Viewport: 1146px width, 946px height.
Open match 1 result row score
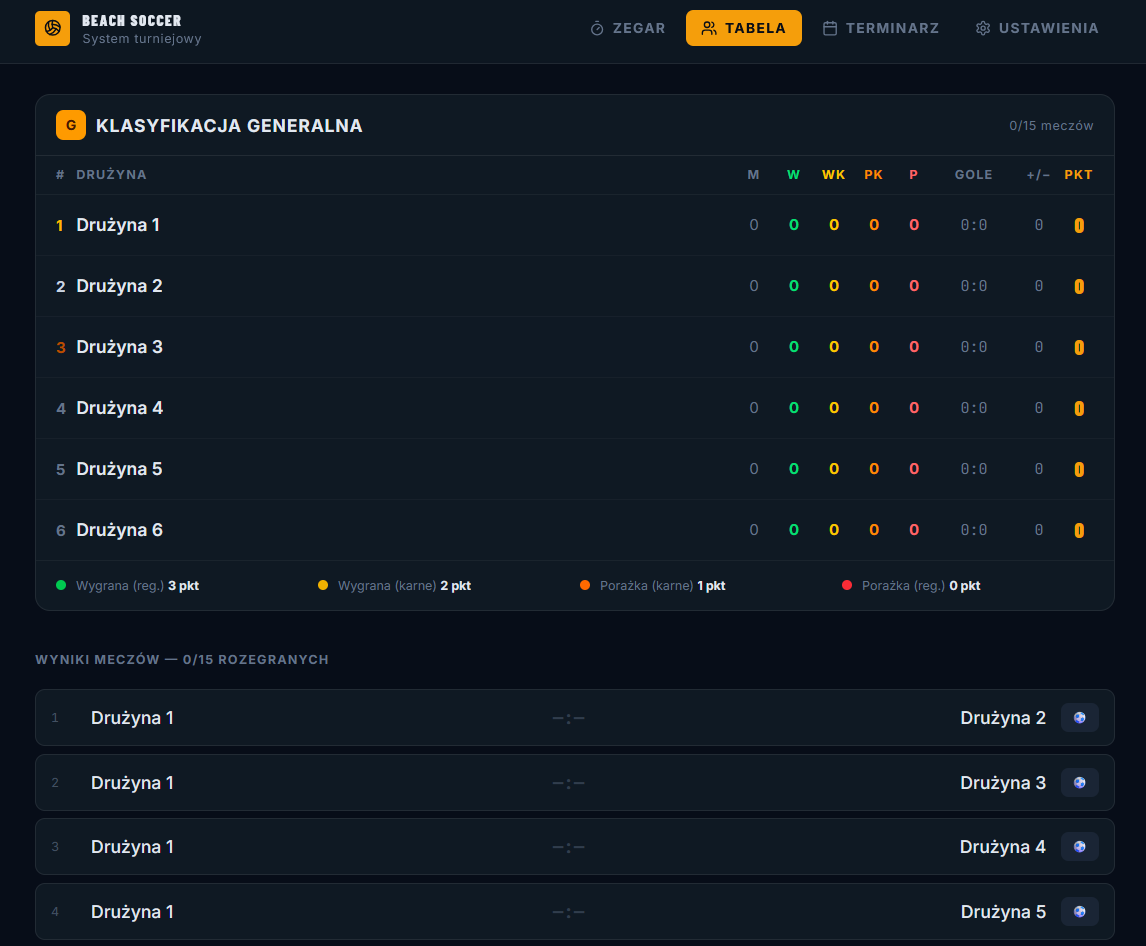point(569,718)
